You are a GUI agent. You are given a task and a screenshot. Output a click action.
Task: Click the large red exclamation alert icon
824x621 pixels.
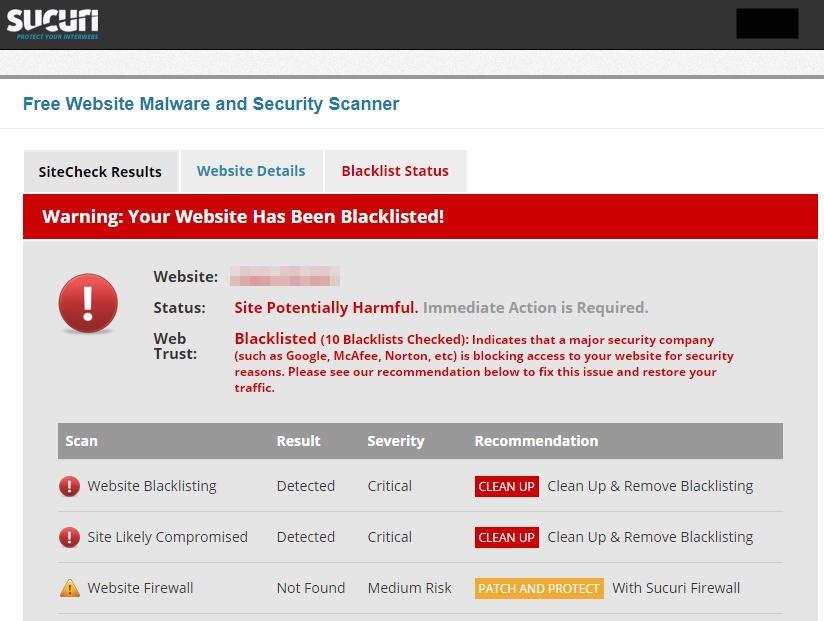coord(88,303)
